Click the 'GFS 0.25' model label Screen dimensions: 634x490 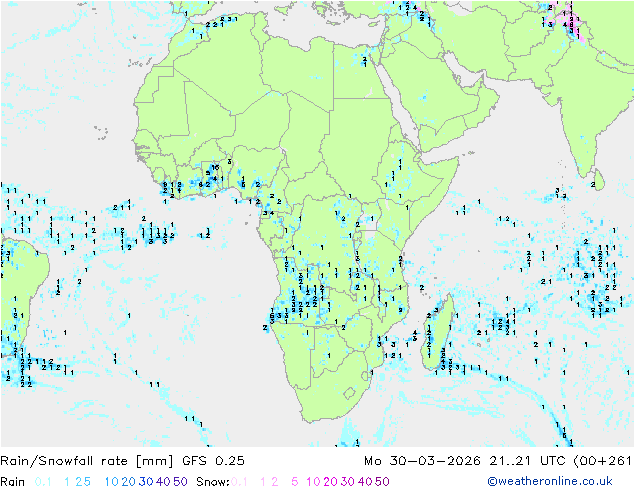pos(213,461)
